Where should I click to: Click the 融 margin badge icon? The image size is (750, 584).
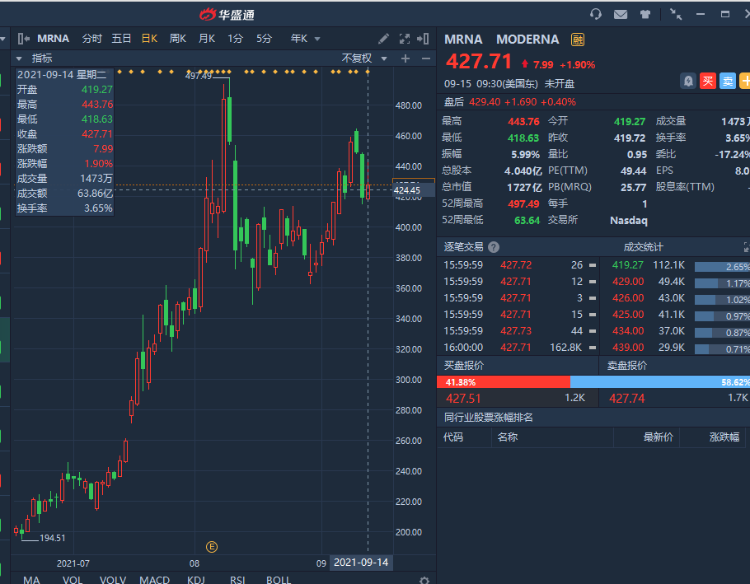pos(578,40)
